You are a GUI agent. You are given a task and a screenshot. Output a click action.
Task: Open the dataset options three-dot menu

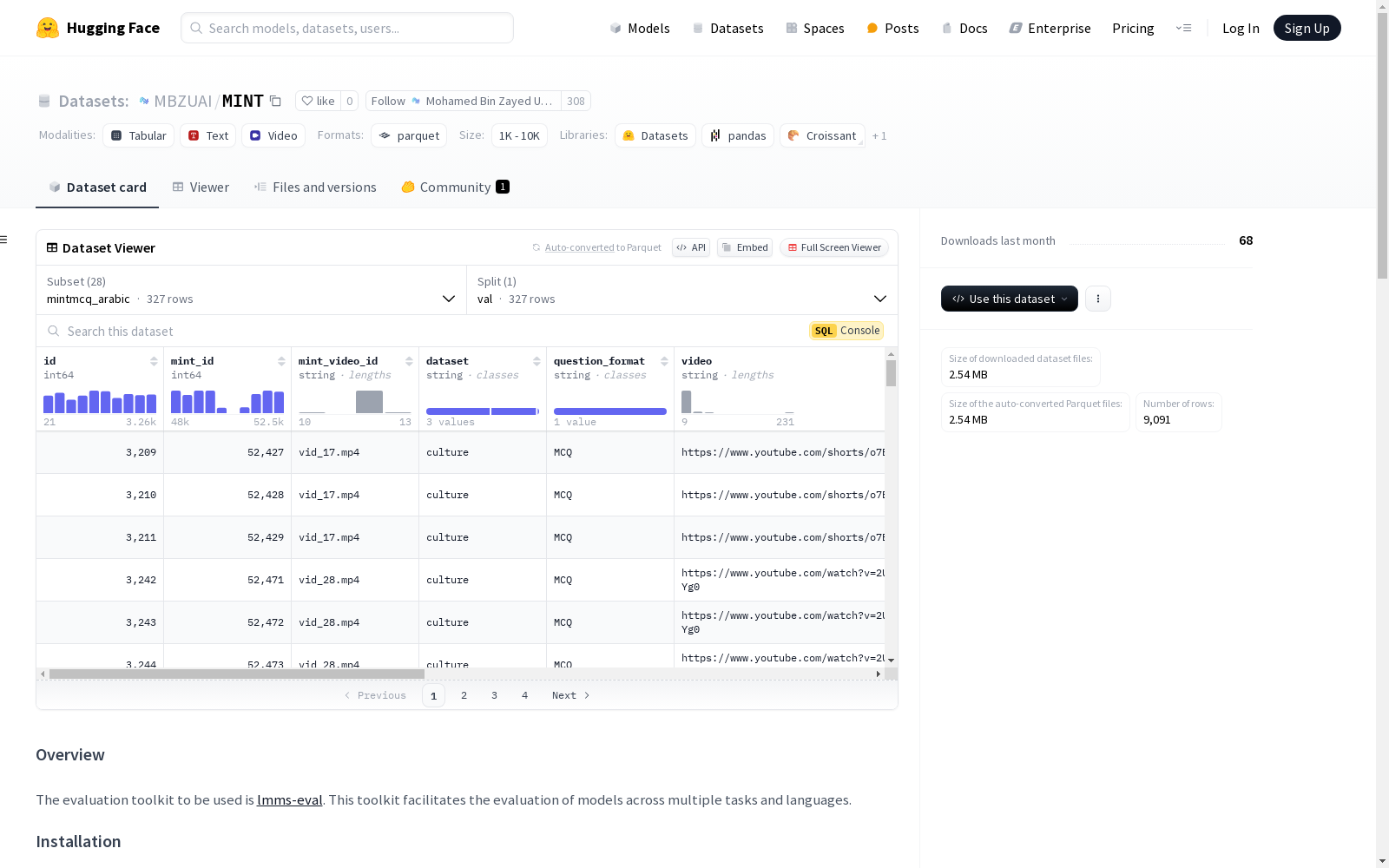click(1098, 299)
